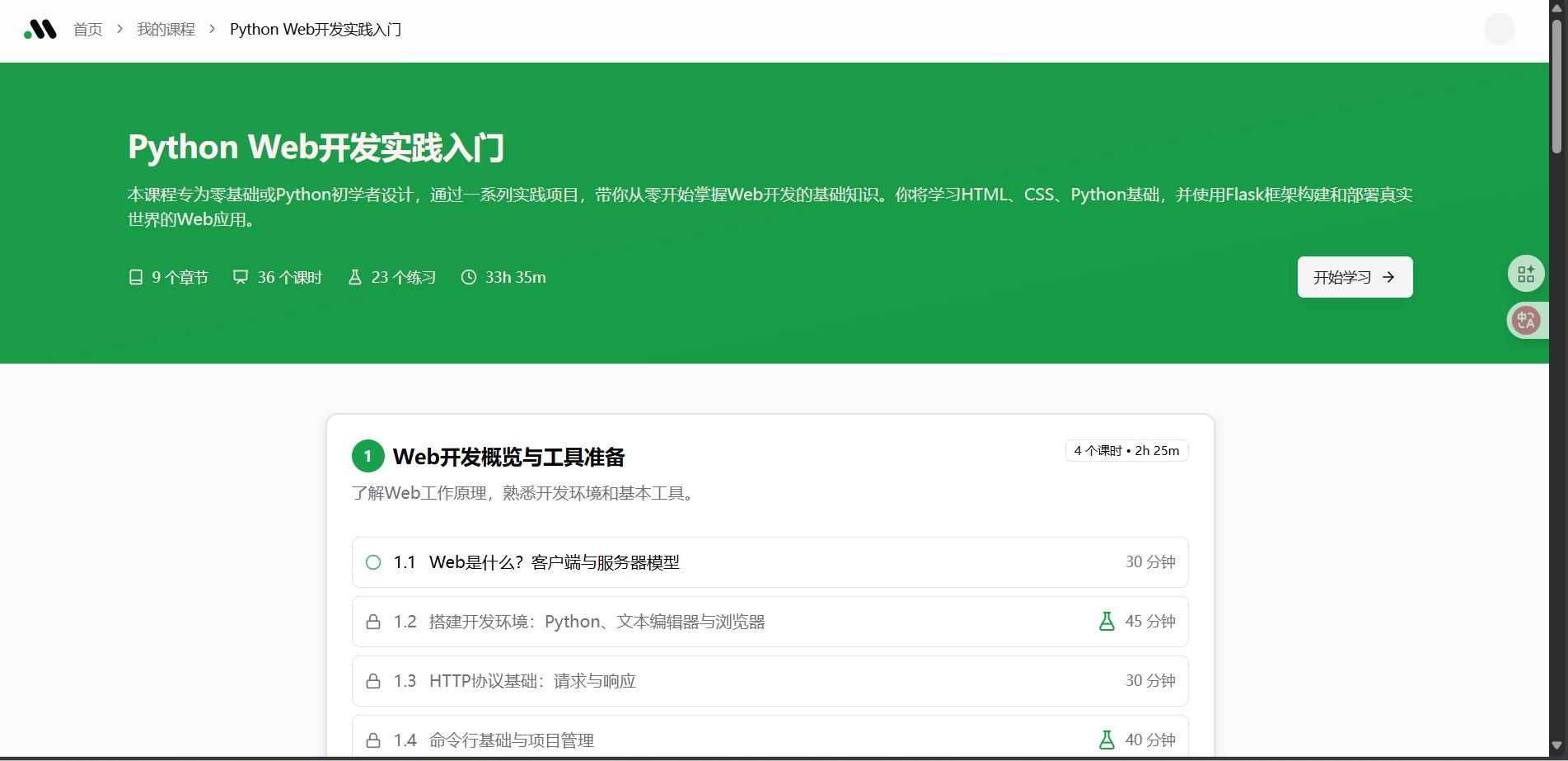
Task: Click the Web开发概览与工具准备 chapter title
Action: tap(509, 457)
